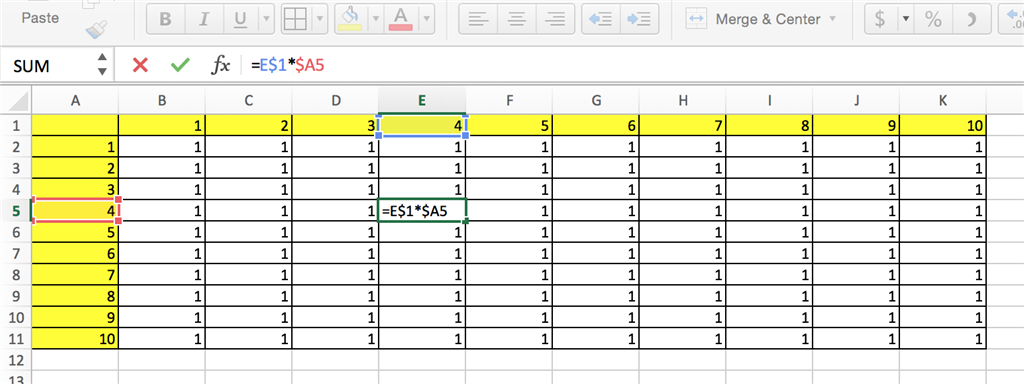Toggle Bold formatting button
The height and width of the screenshot is (384, 1024).
click(165, 19)
